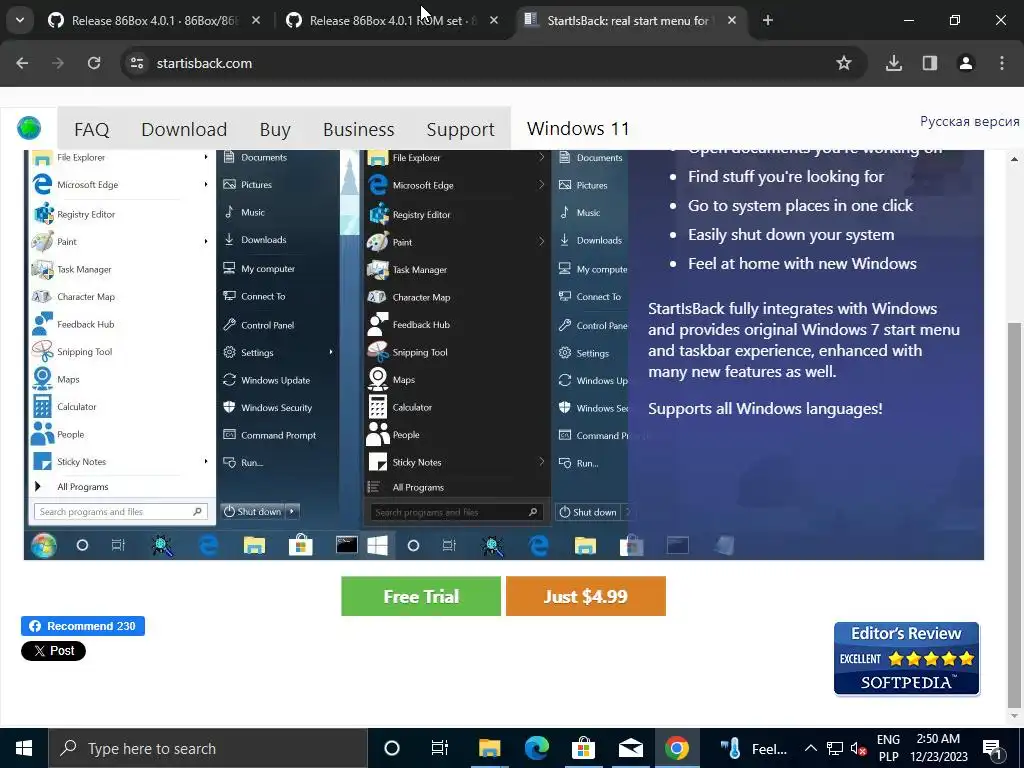The height and width of the screenshot is (768, 1024).
Task: Open Task View icon on taskbar
Action: click(440, 748)
